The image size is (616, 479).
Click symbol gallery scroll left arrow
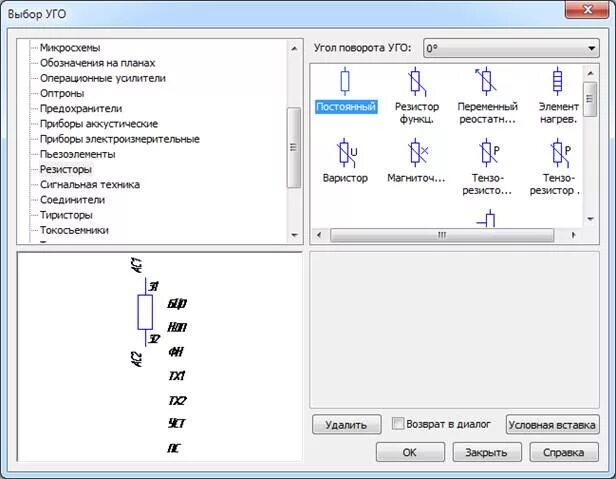319,235
